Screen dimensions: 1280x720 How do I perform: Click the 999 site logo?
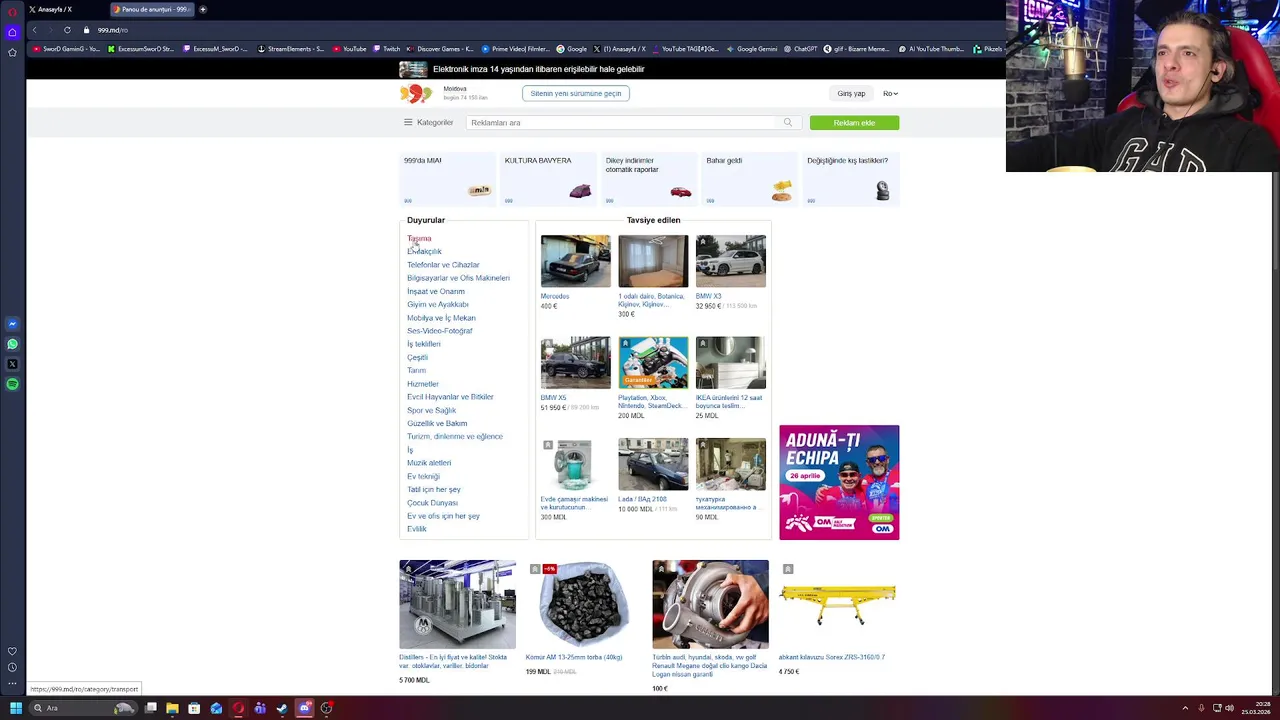pos(416,94)
